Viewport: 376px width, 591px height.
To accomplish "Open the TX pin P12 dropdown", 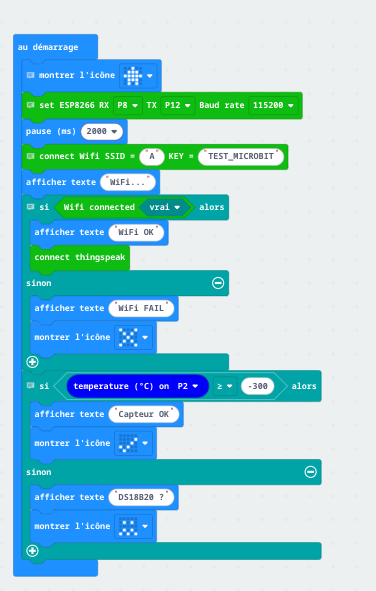I will coord(177,105).
